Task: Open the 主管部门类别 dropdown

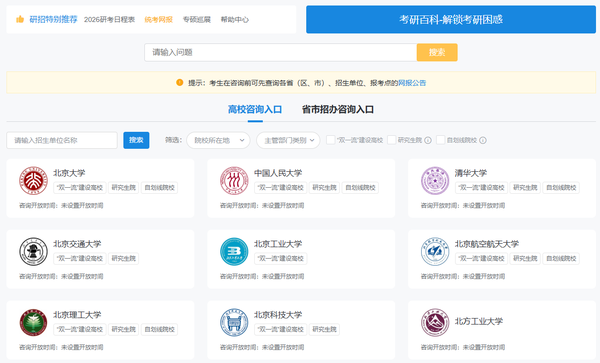Action: [288, 140]
